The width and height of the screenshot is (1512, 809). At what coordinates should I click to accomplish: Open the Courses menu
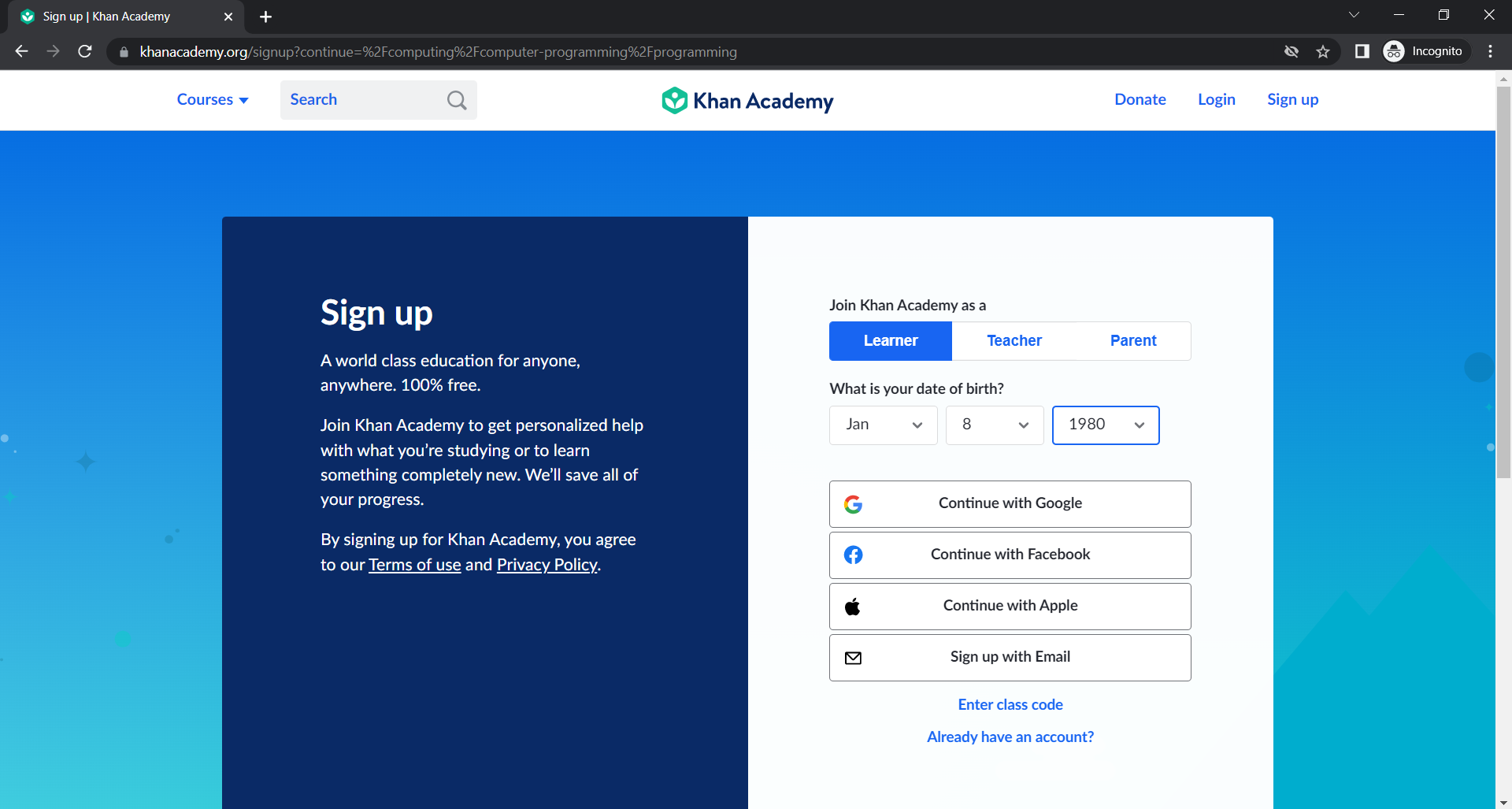coord(211,99)
